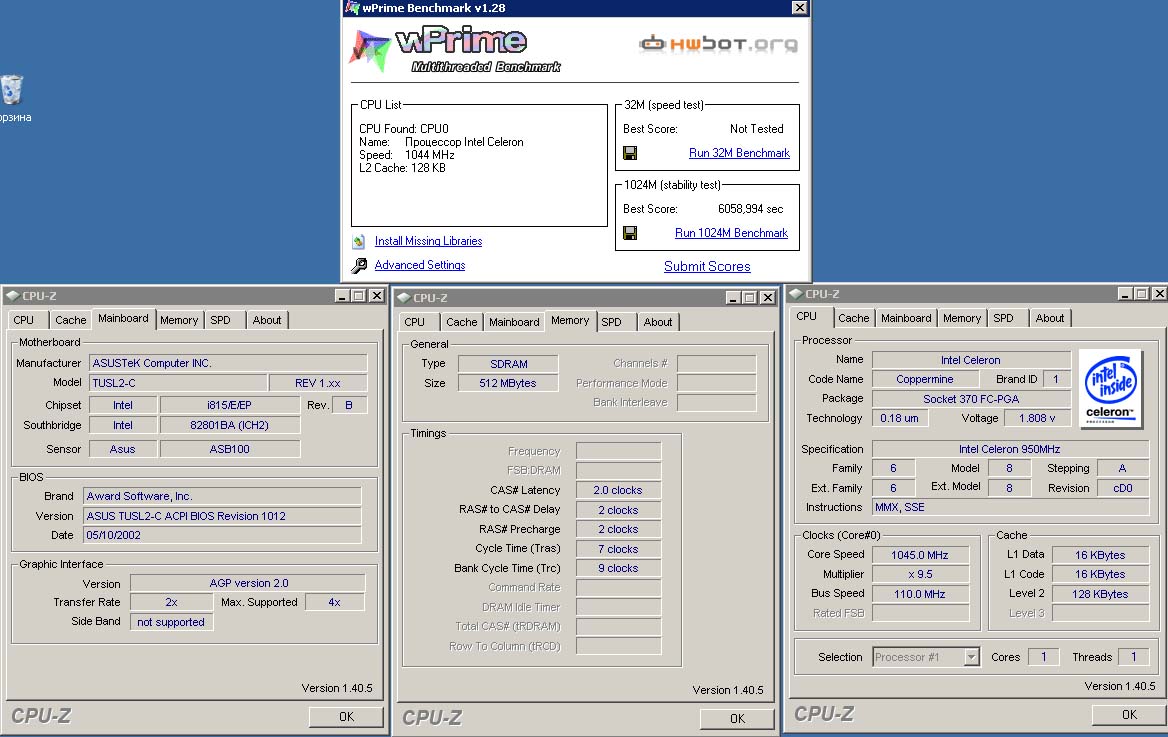Screen dimensions: 1168x737
Task: Open Cache tab in Mainboard window
Action: click(x=71, y=320)
